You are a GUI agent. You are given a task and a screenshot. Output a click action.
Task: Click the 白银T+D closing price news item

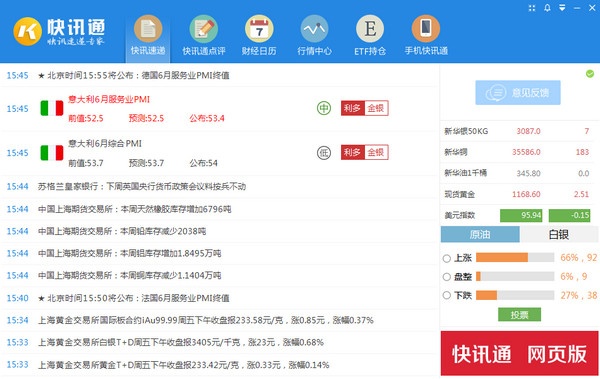(181, 342)
